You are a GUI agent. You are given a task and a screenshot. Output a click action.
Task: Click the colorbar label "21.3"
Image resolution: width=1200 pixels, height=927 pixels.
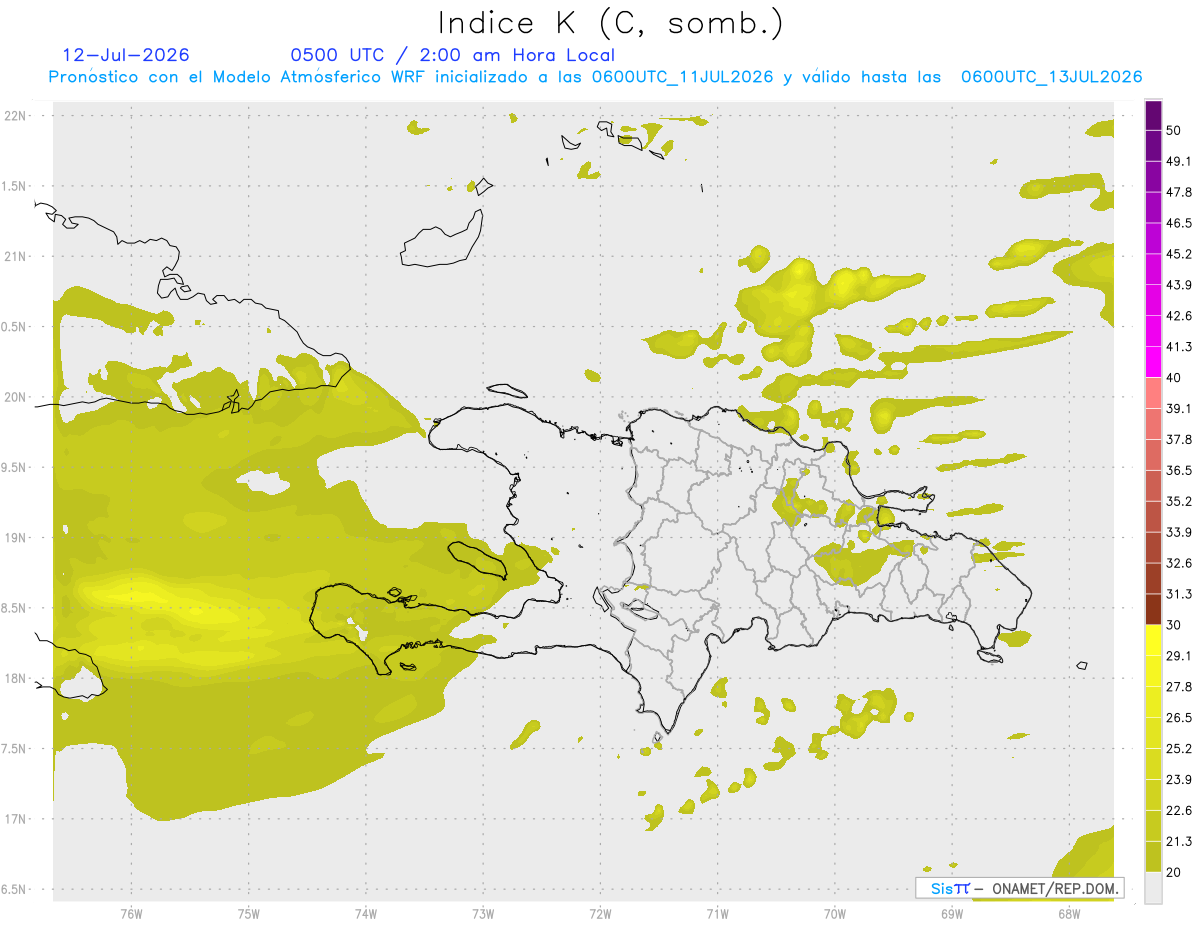(x=1178, y=841)
